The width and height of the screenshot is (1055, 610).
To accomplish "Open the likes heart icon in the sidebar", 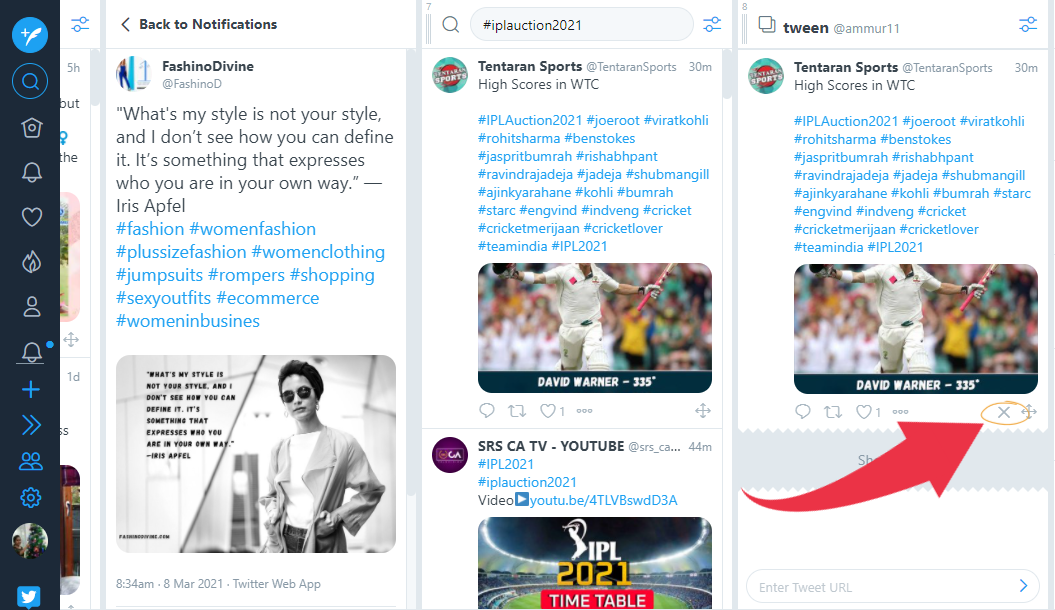I will [x=32, y=217].
